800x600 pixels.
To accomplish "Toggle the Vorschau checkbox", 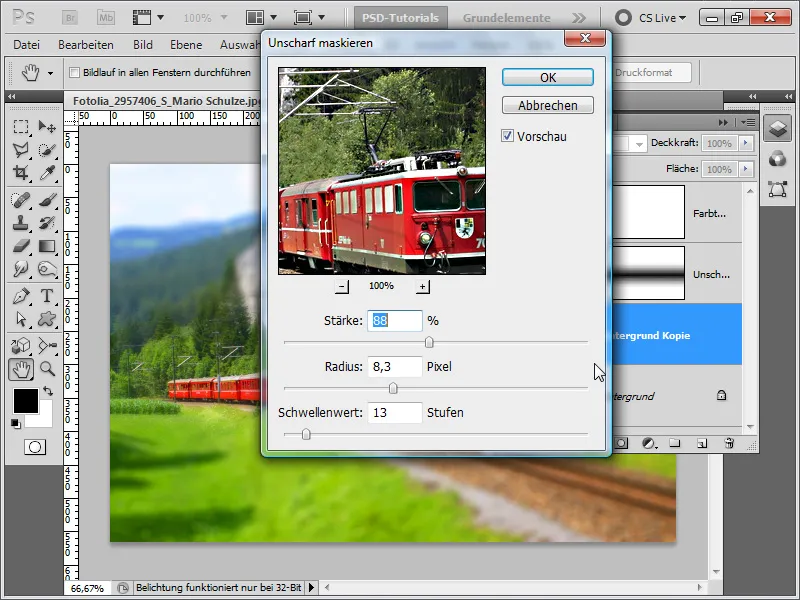I will pos(507,136).
